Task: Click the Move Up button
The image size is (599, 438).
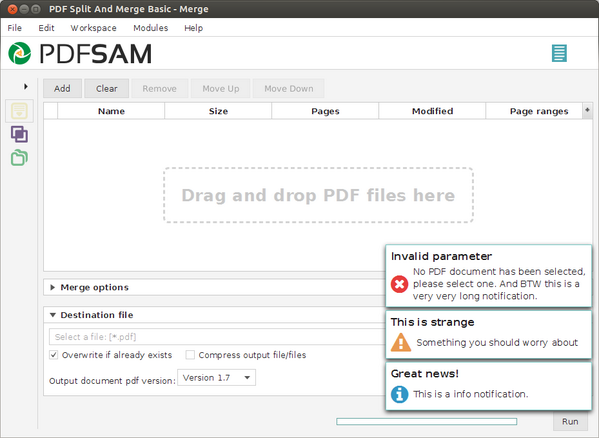Action: (x=221, y=89)
